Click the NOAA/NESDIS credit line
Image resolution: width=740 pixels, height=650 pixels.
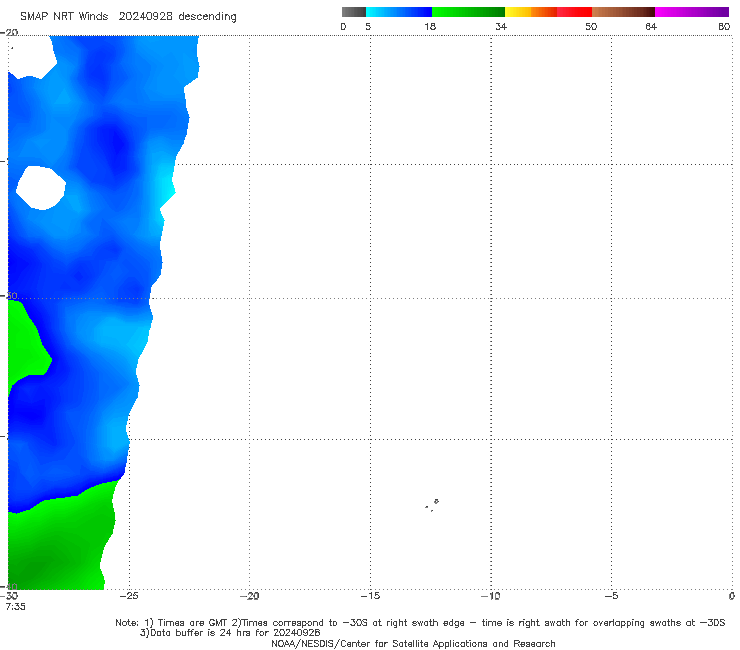click(x=413, y=644)
